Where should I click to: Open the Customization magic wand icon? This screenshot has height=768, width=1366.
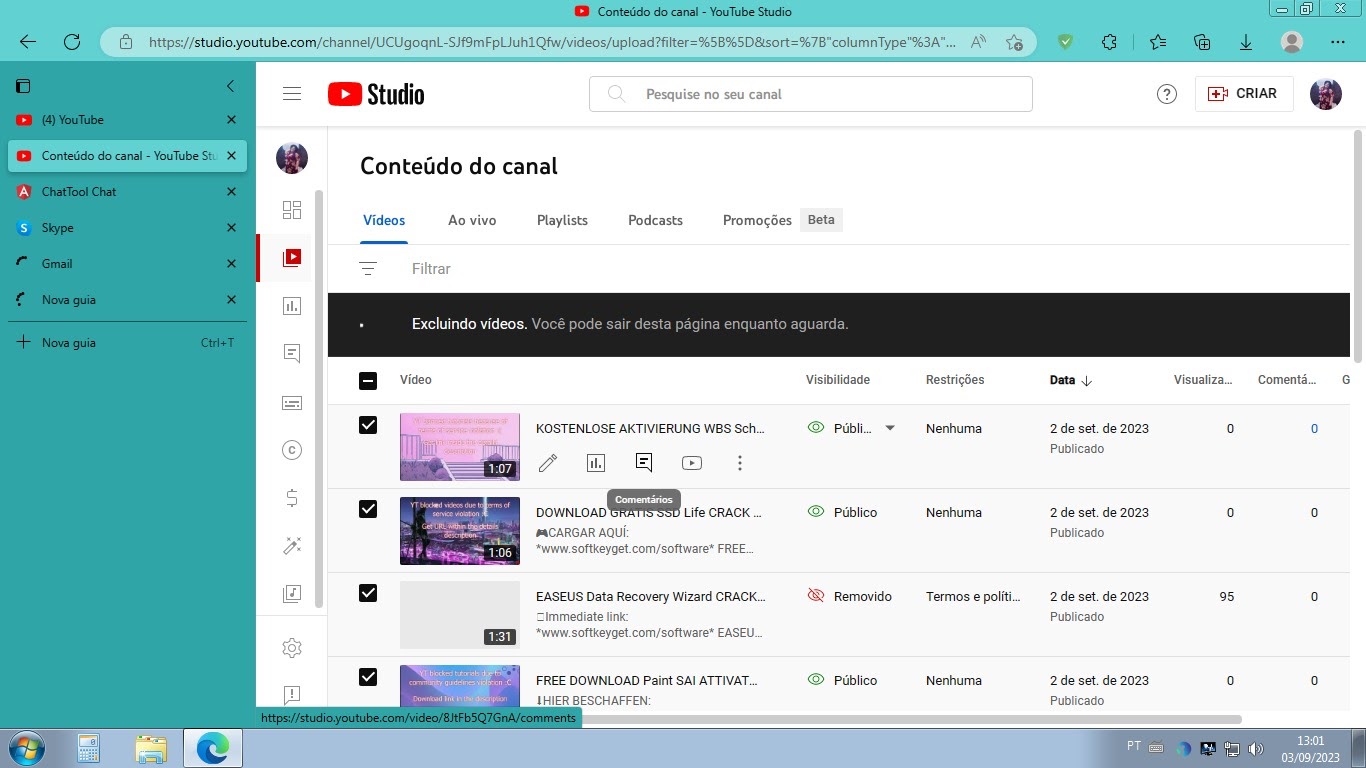292,546
